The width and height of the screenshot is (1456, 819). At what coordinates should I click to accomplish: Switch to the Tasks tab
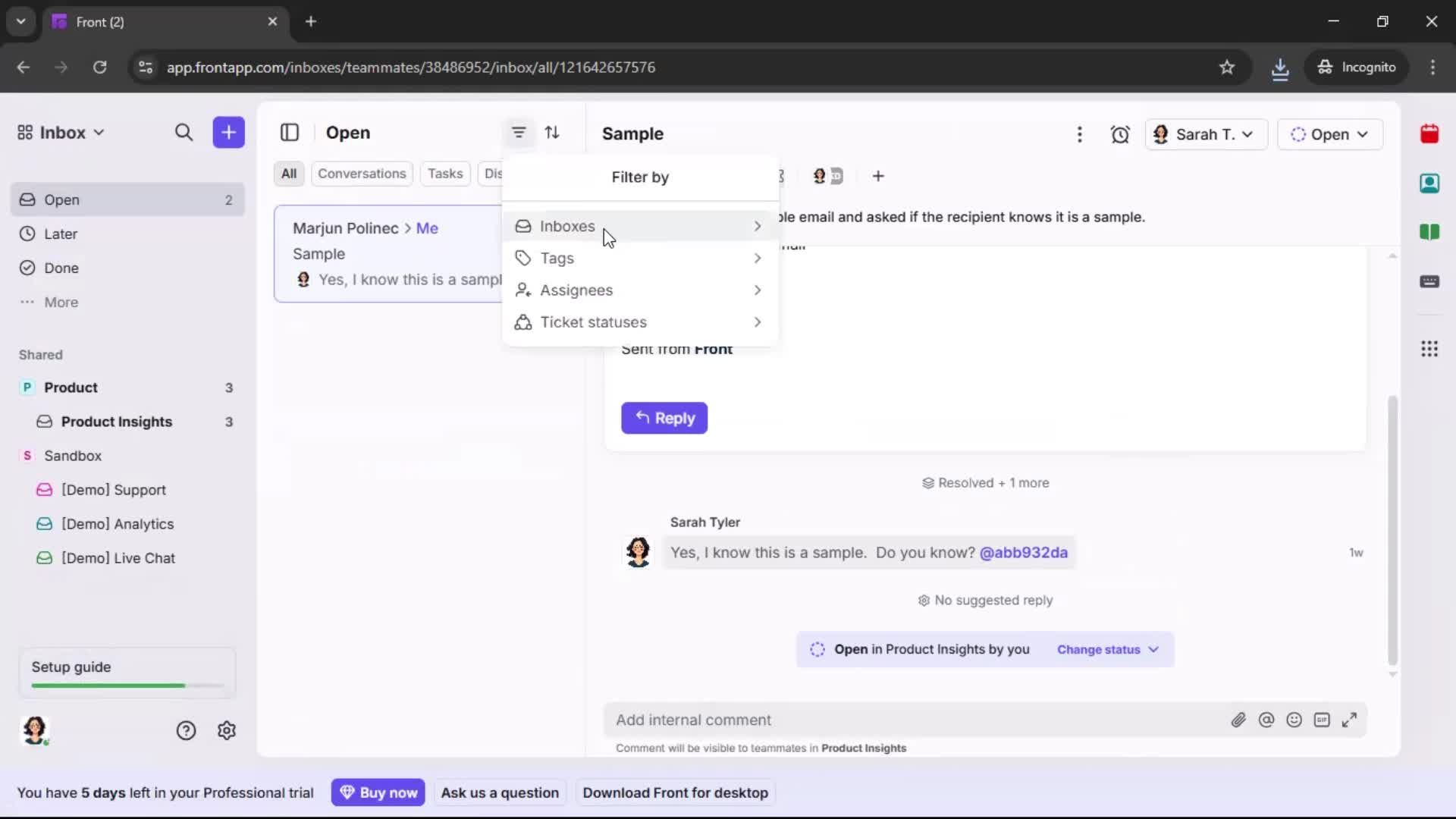click(x=445, y=173)
